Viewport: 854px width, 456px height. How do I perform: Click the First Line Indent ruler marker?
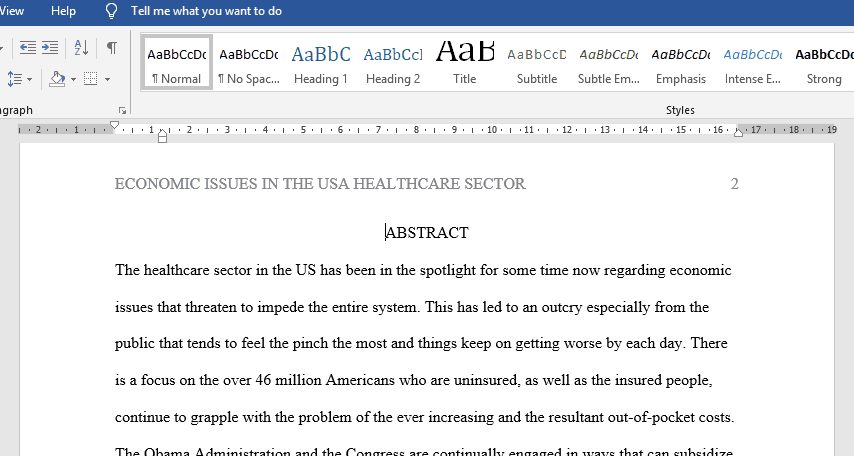click(x=114, y=125)
